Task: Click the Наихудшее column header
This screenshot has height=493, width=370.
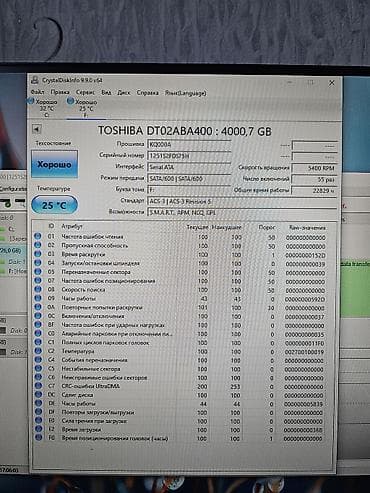Action: pyautogui.click(x=226, y=227)
